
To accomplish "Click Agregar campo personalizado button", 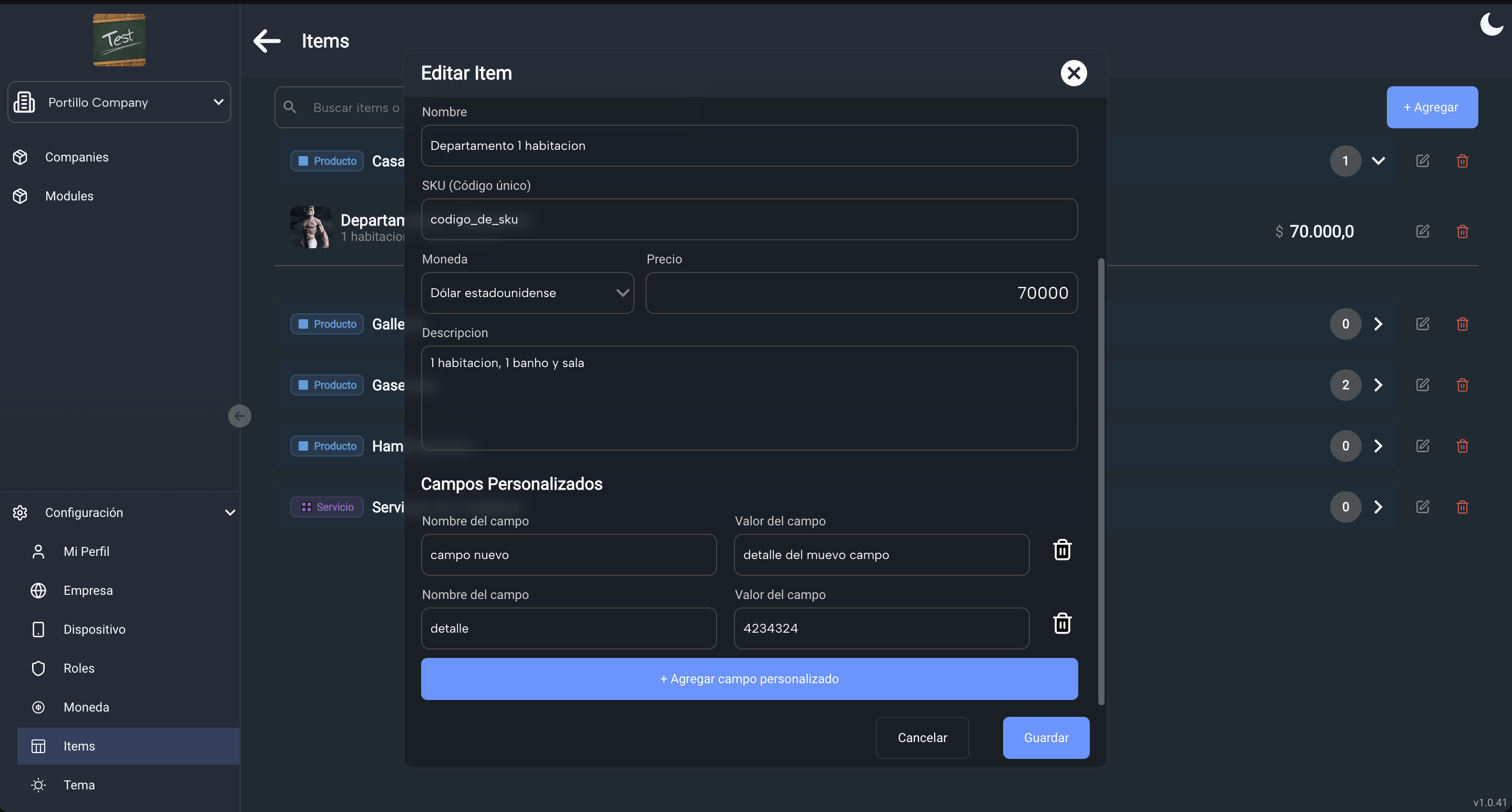I will pyautogui.click(x=749, y=679).
